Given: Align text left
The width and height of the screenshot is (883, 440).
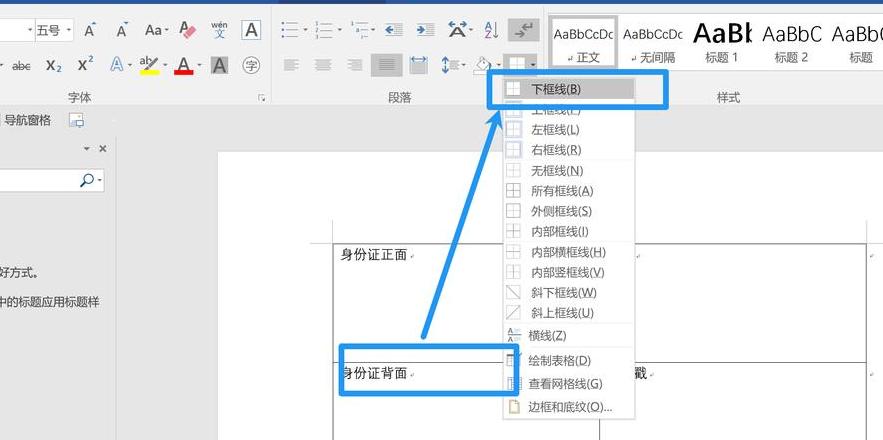Looking at the screenshot, I should point(291,65).
